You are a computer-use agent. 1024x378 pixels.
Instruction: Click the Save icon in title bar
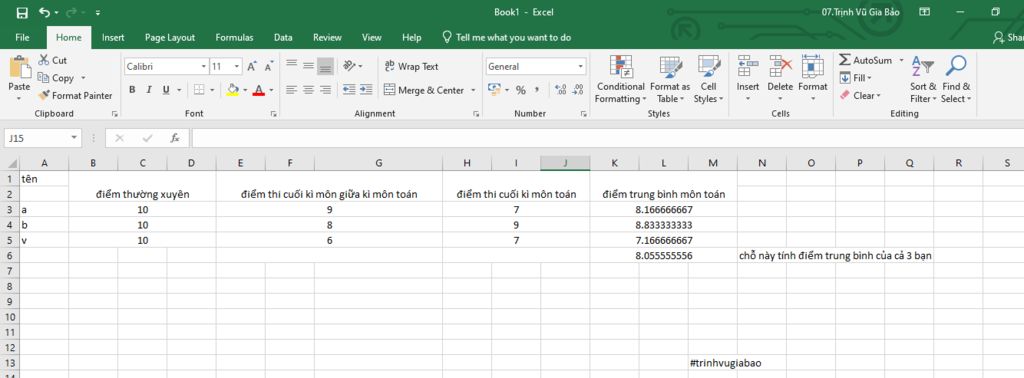22,12
